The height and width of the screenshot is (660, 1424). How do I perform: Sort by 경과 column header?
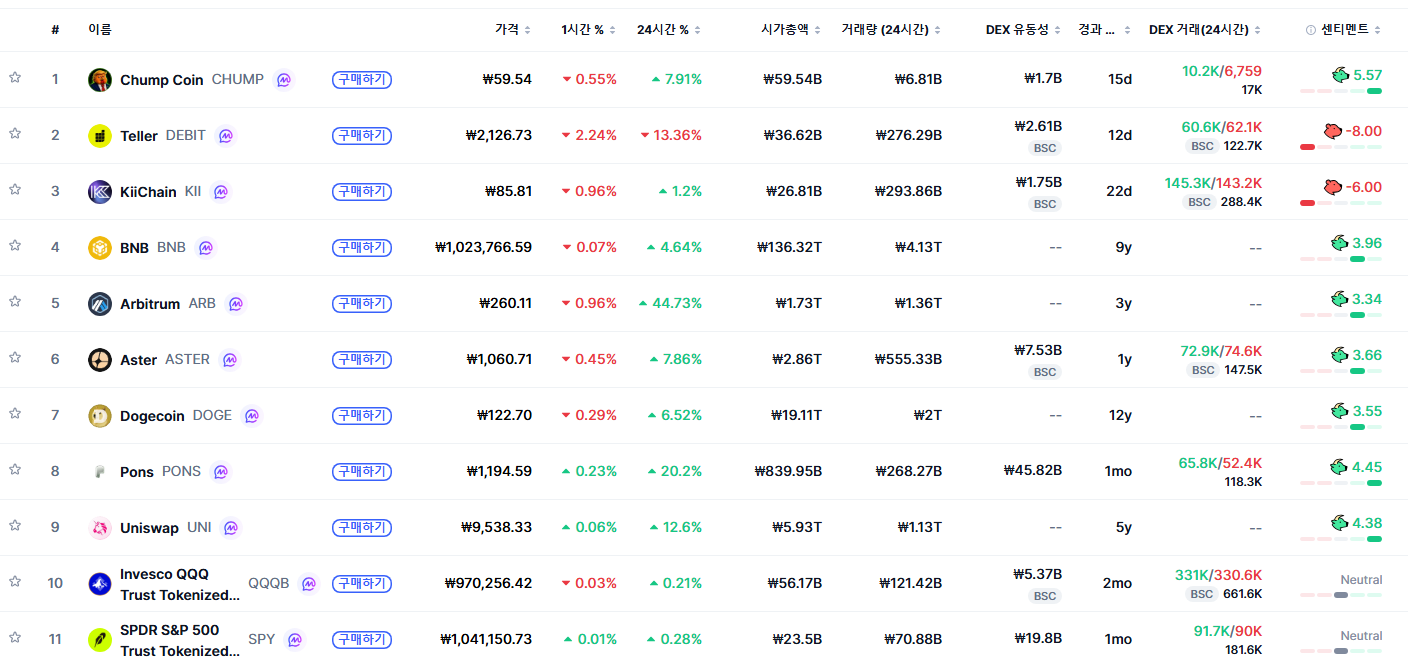(1104, 30)
